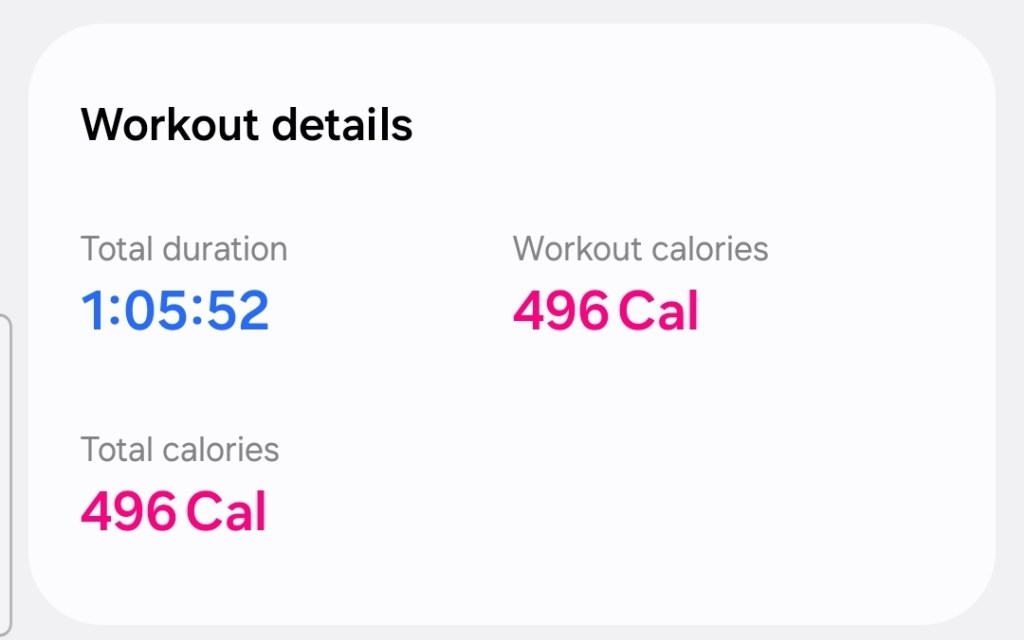Click the number 496 under Total calories

(x=128, y=511)
